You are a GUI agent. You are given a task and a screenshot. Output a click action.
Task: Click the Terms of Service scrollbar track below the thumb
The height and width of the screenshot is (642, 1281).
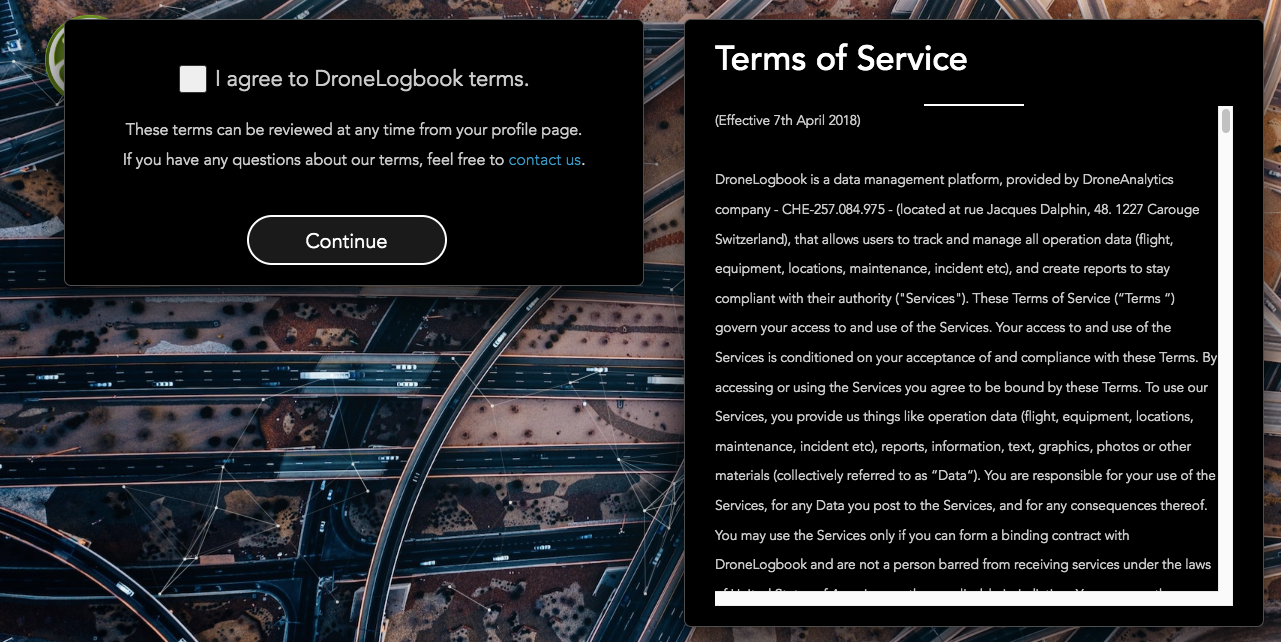point(1226,360)
